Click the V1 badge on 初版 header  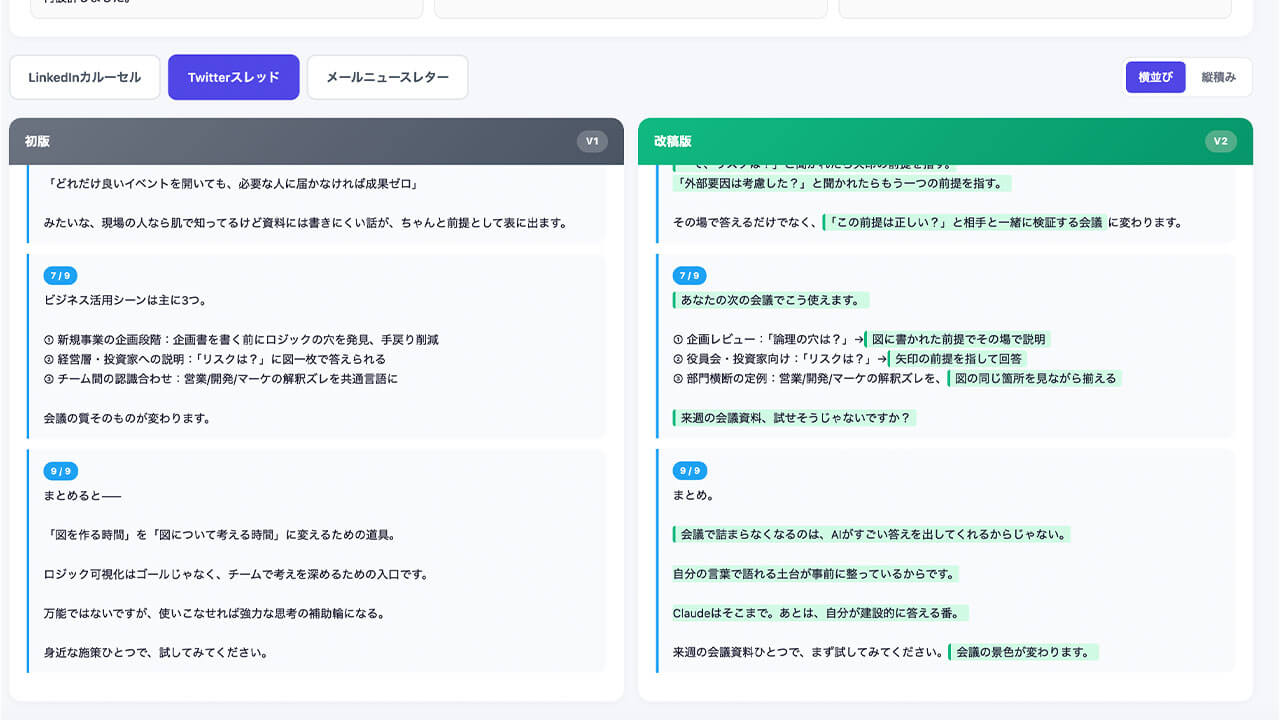tap(592, 141)
